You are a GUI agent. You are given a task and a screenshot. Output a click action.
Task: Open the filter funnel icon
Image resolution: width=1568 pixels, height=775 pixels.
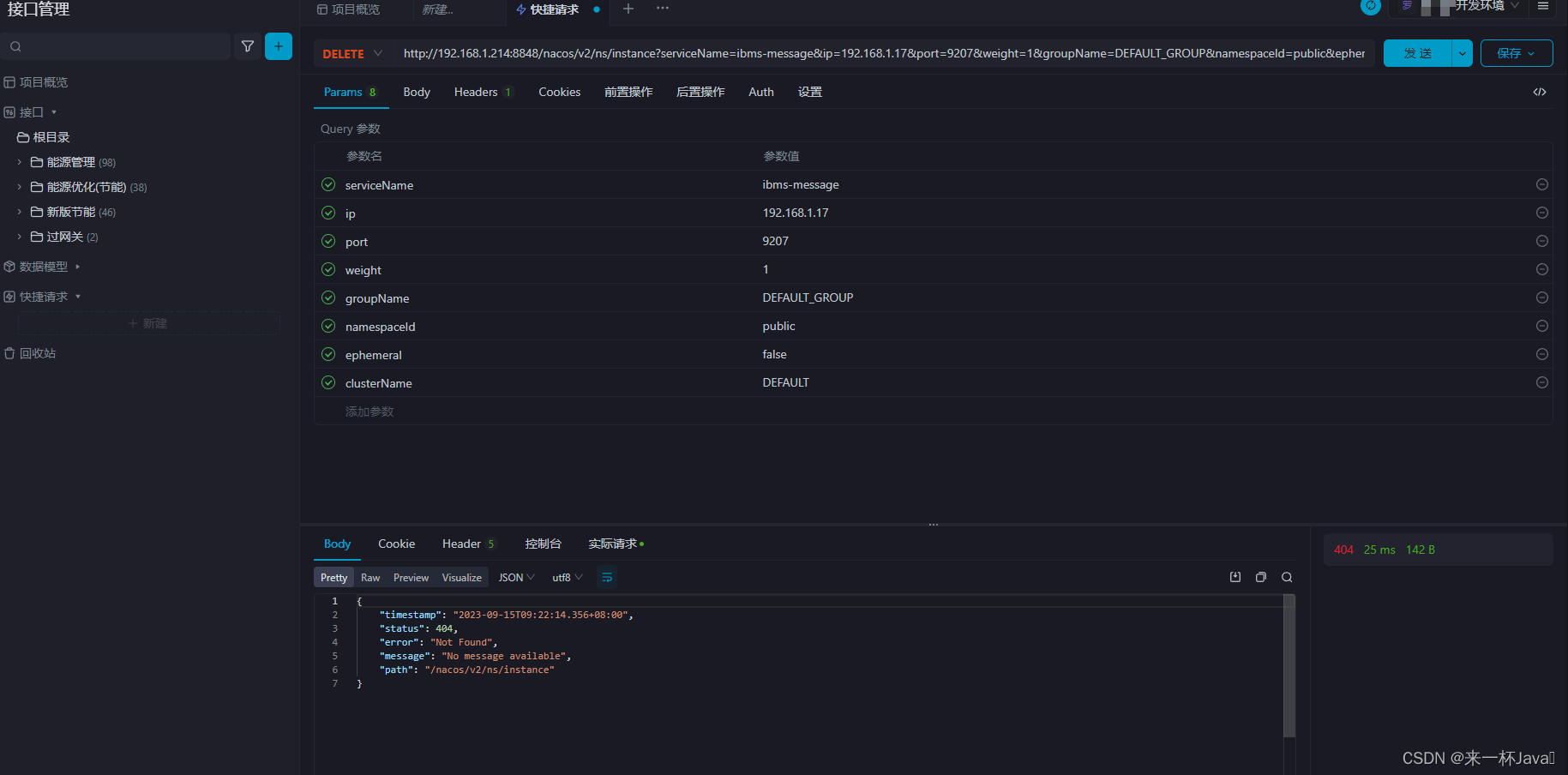(248, 46)
